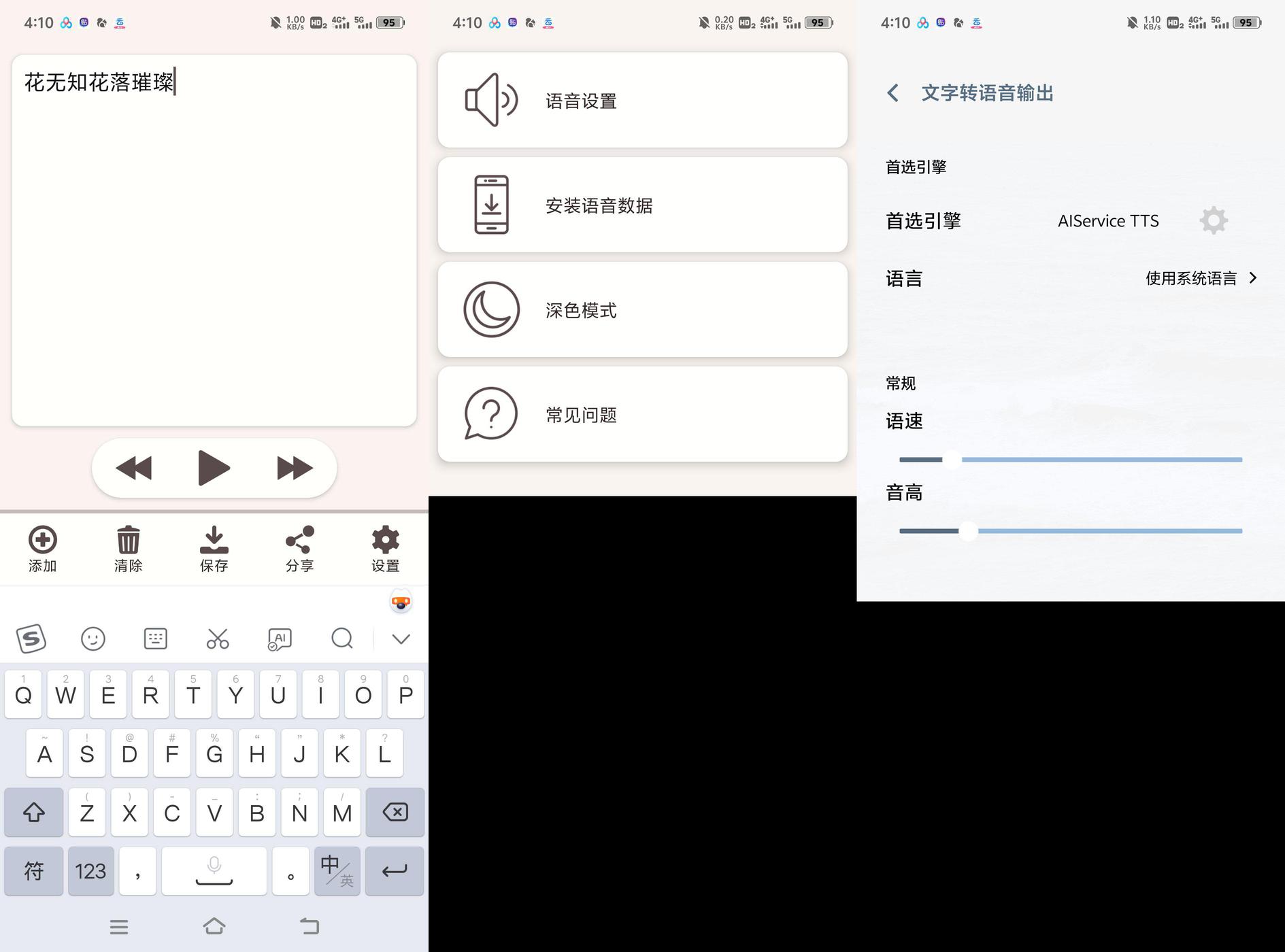Tap the phone download icon
Screen dimensions: 1285x952
pos(491,205)
